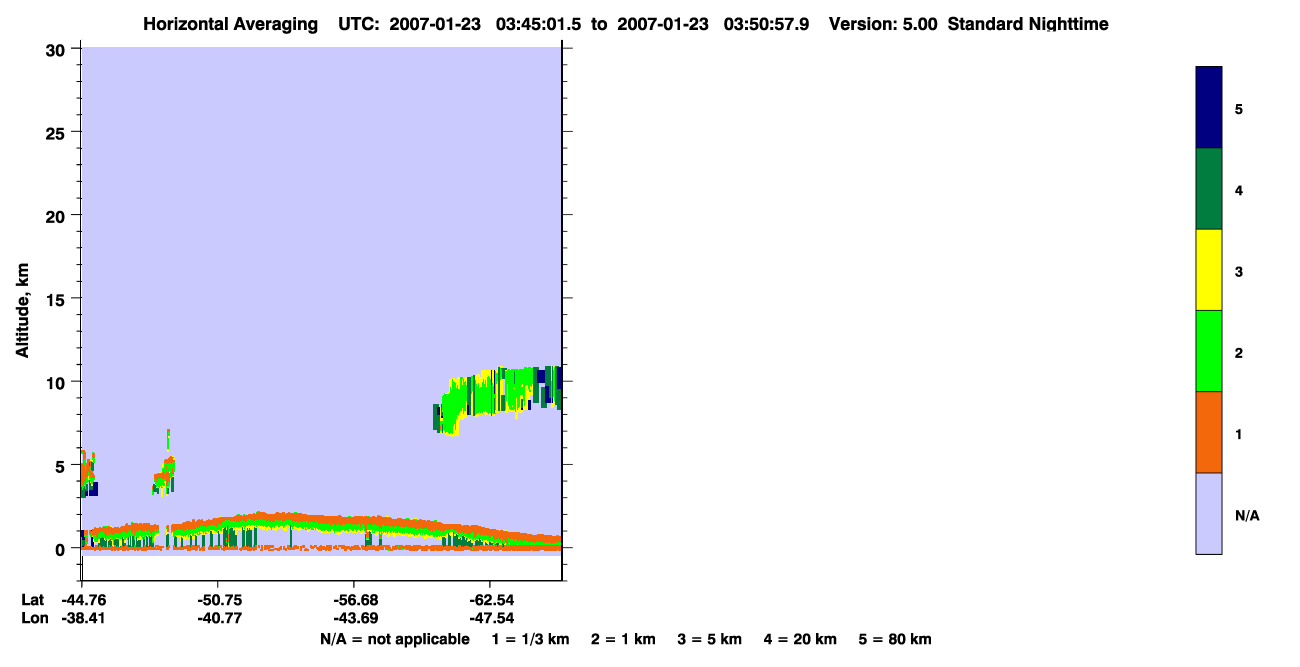
Task: Click the 'Standard Nighttime' text
Action: tap(1028, 24)
